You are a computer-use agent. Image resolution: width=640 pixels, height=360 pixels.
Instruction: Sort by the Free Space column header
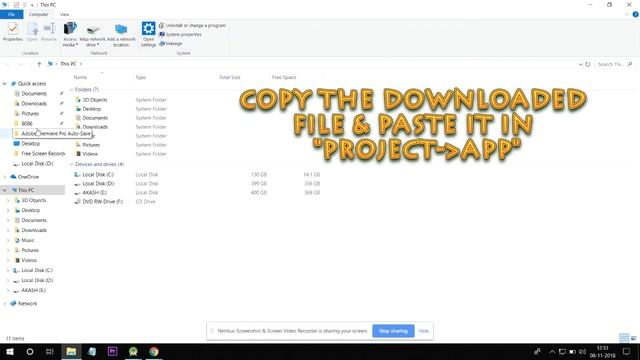tap(284, 77)
